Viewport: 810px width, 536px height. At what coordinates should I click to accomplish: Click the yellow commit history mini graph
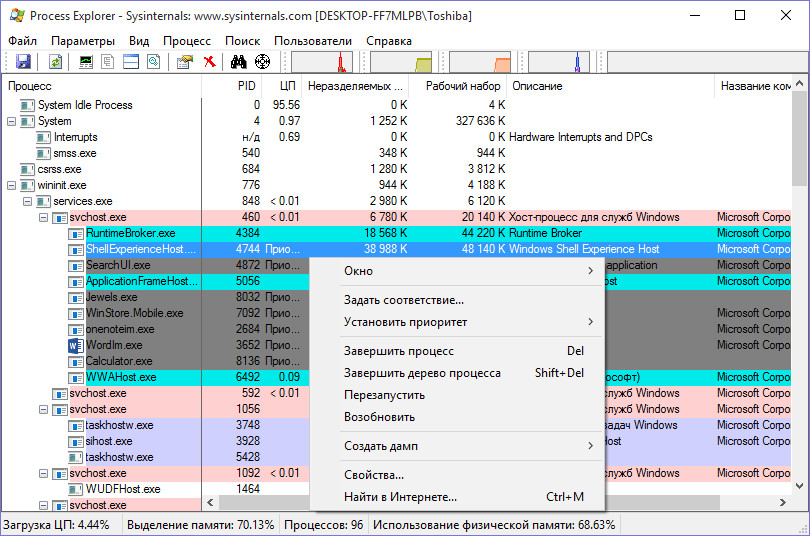pyautogui.click(x=401, y=62)
